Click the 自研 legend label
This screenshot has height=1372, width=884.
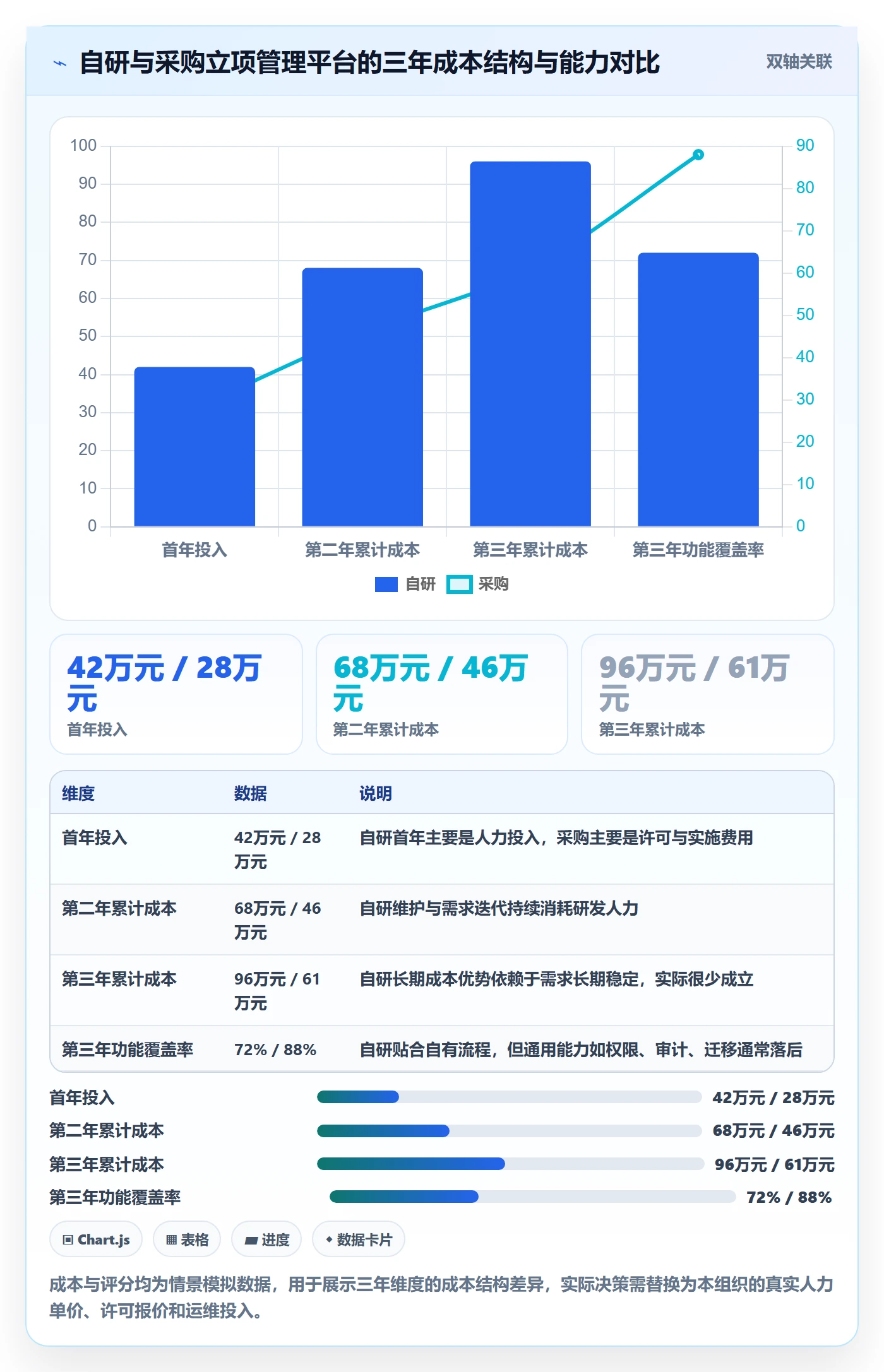[421, 584]
